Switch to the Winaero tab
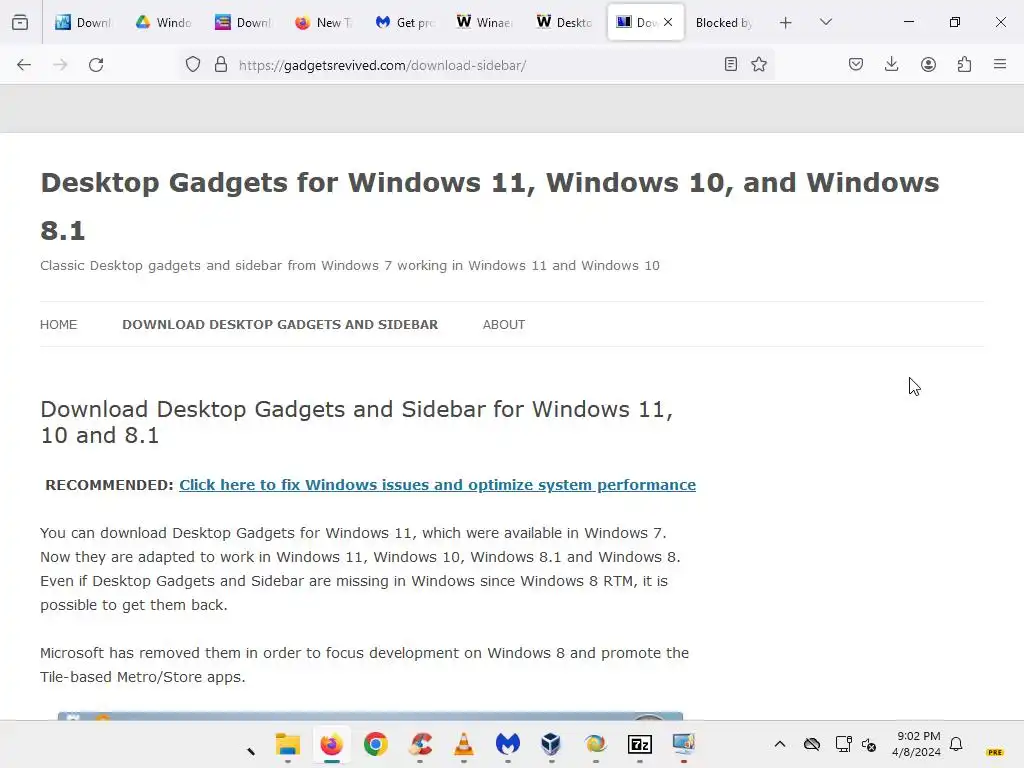This screenshot has width=1024, height=768. click(x=483, y=22)
